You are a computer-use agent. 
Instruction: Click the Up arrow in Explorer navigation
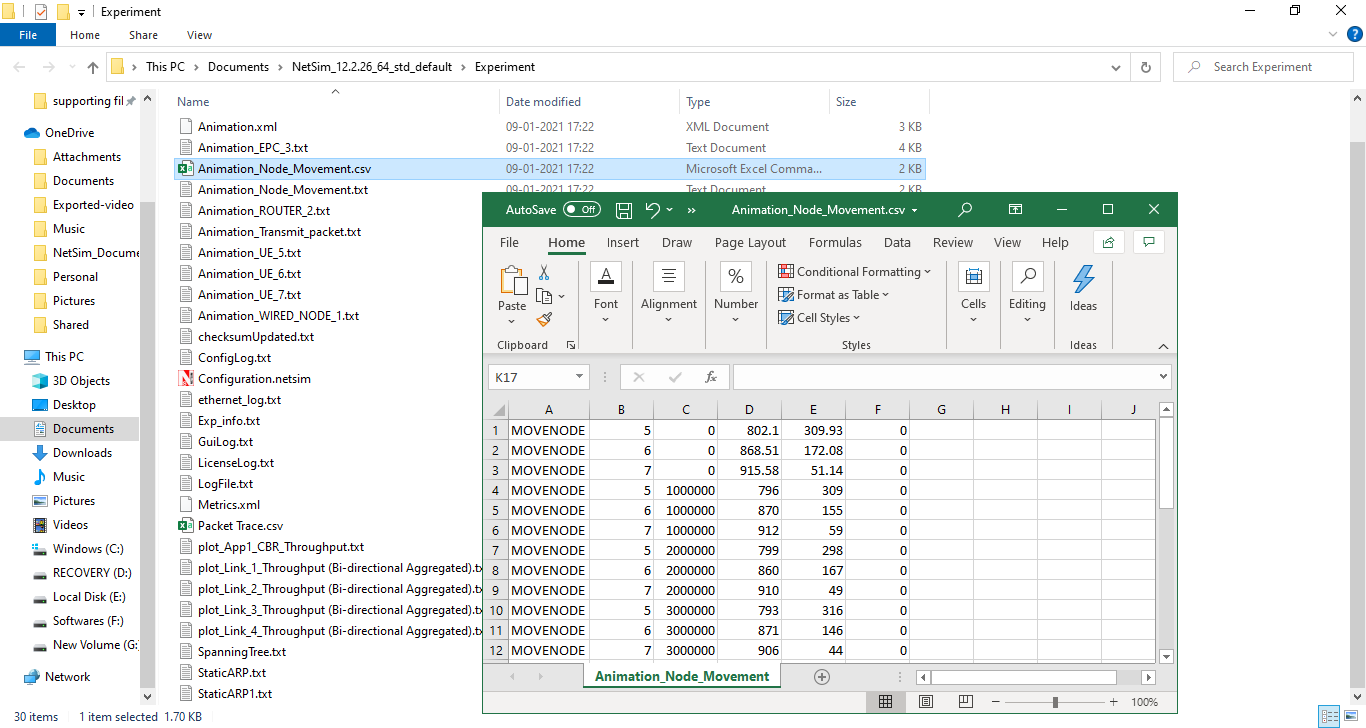pyautogui.click(x=93, y=67)
